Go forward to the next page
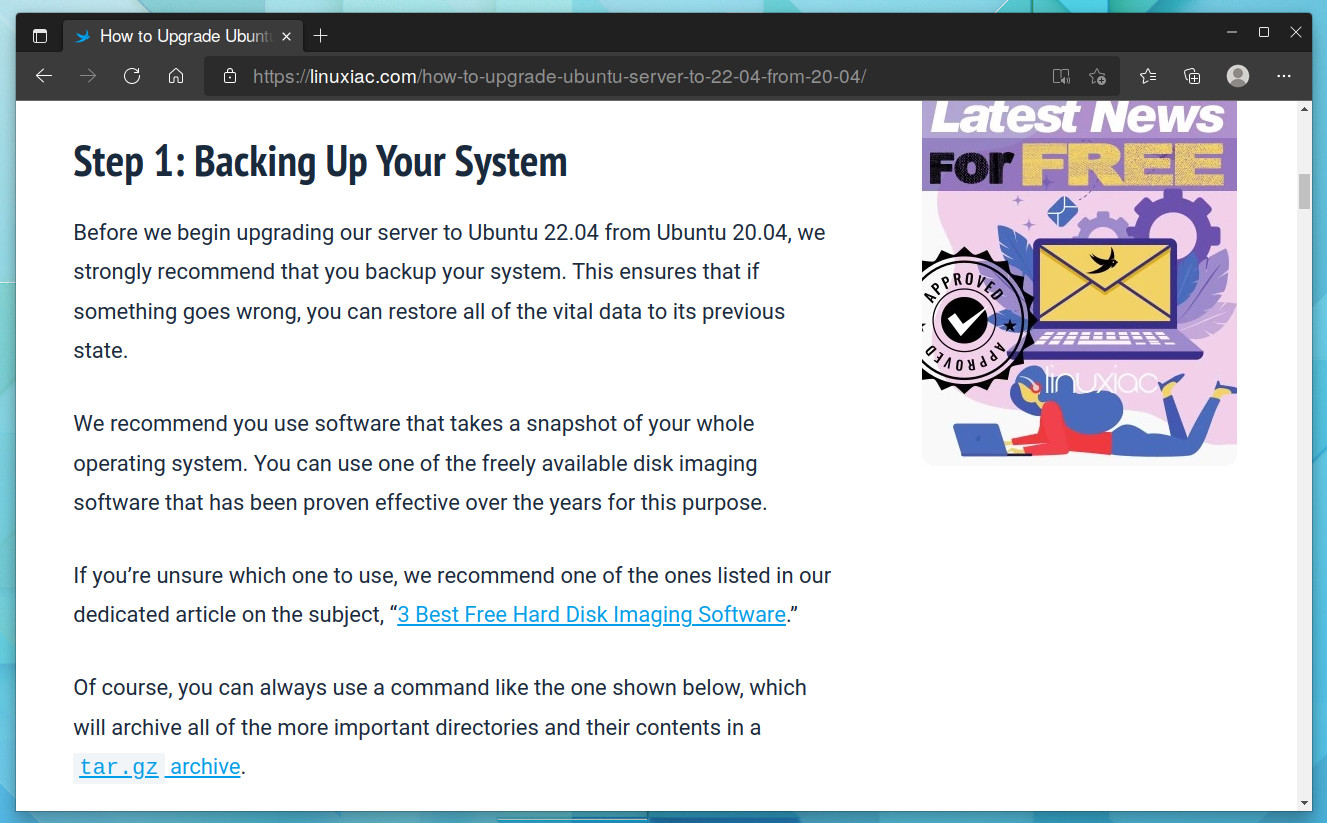Image resolution: width=1327 pixels, height=823 pixels. 88,76
